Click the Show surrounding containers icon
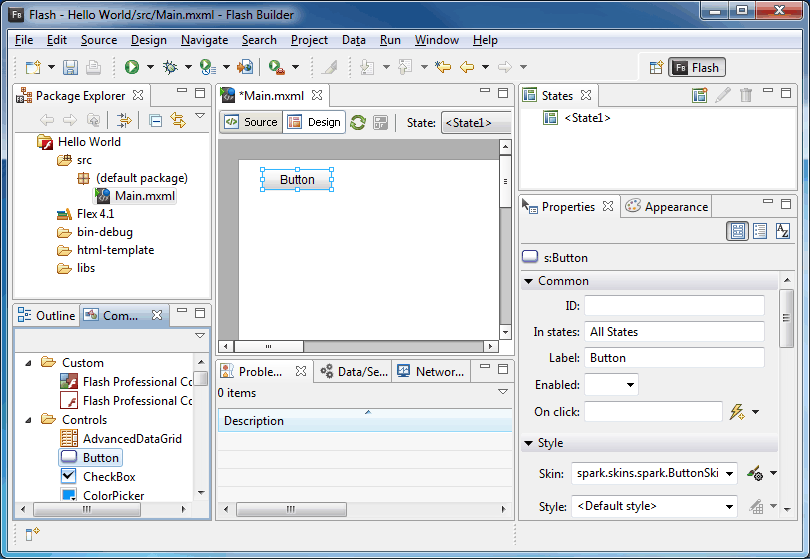Image resolution: width=810 pixels, height=559 pixels. point(381,122)
